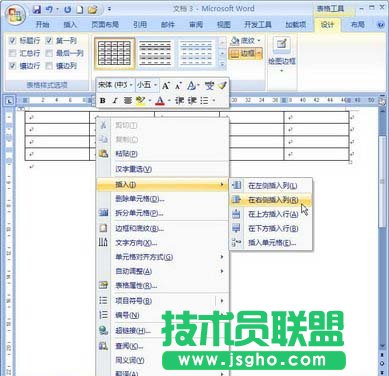Center text using mini toolbar alignment icon
The image size is (389, 376).
(x=128, y=100)
